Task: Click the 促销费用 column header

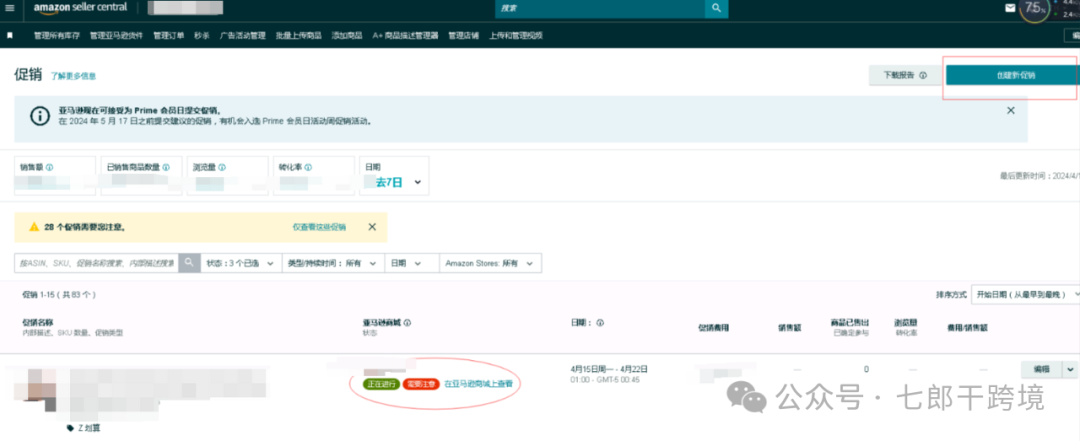Action: coord(714,328)
